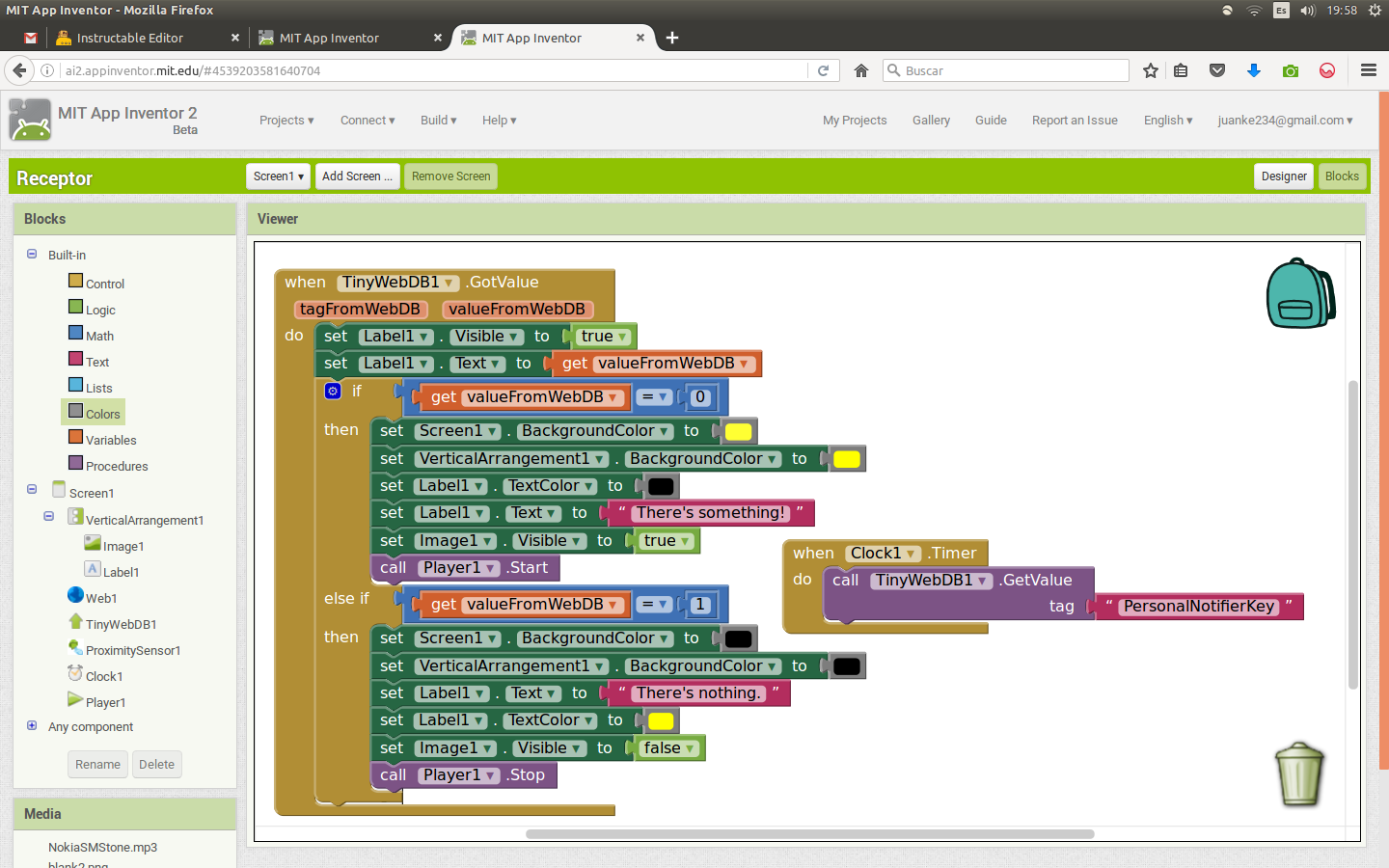Click the Image1 component icon
The height and width of the screenshot is (868, 1389).
point(93,543)
